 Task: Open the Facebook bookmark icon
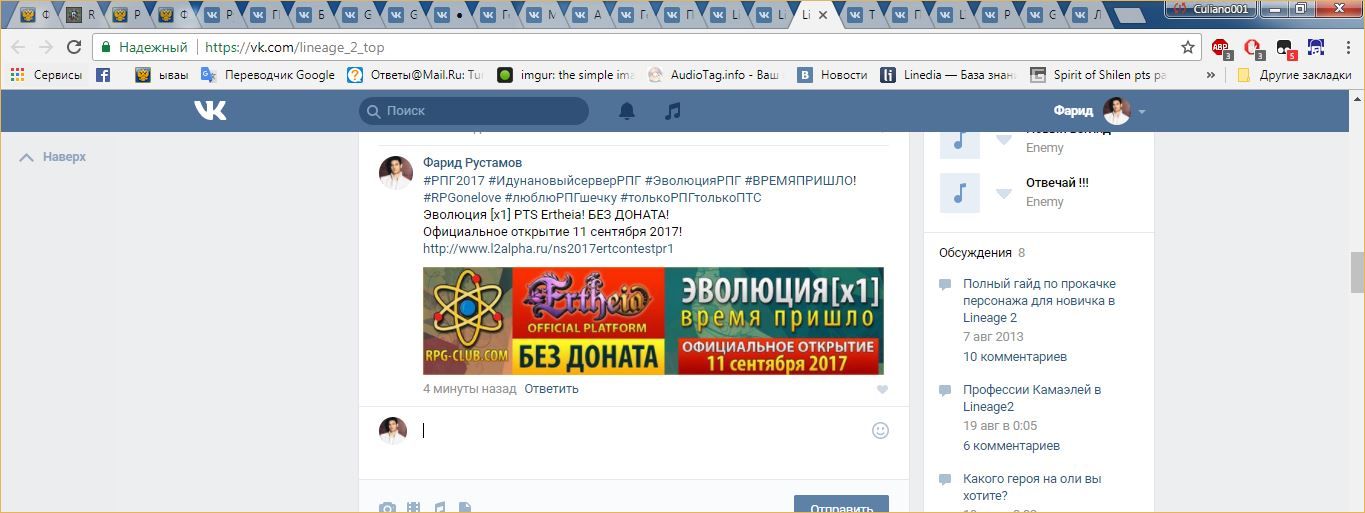click(x=103, y=74)
